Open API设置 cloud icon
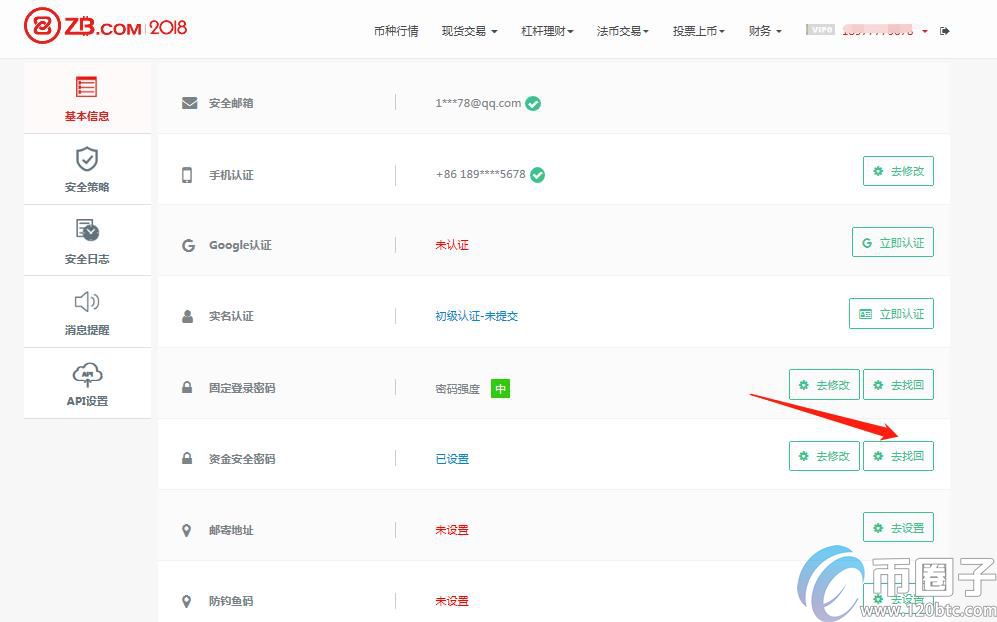The width and height of the screenshot is (997, 622). pyautogui.click(x=87, y=375)
